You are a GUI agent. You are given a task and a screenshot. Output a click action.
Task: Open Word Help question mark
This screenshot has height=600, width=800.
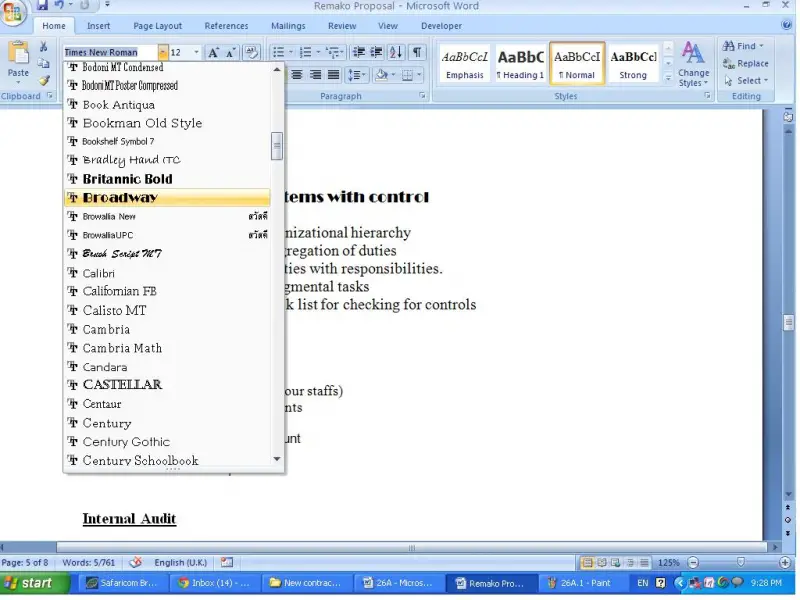tap(786, 25)
